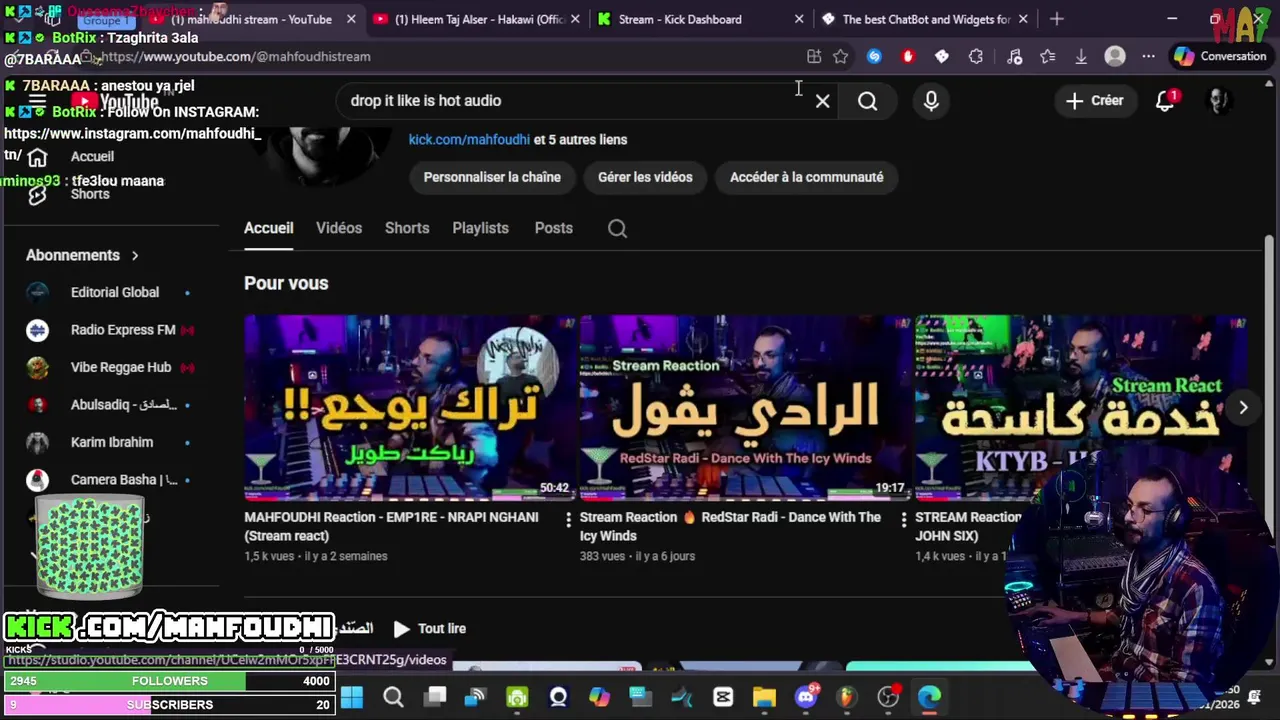Click Accéder à la communauté button
The height and width of the screenshot is (720, 1280).
pyautogui.click(x=806, y=177)
